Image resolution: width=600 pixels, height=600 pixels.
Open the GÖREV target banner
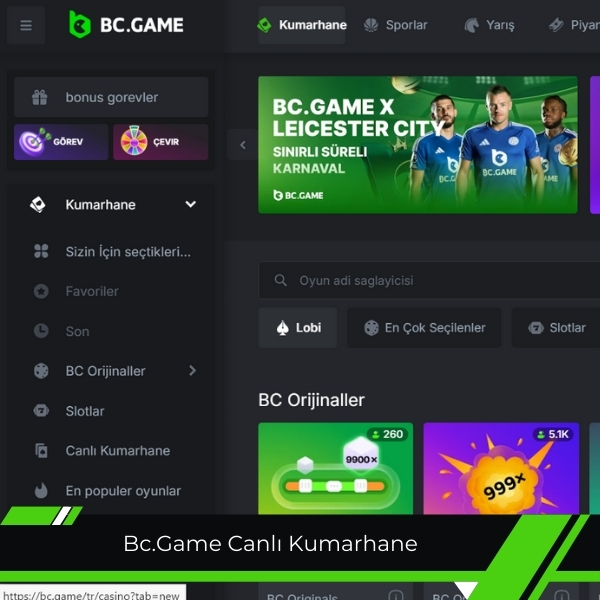pyautogui.click(x=61, y=142)
